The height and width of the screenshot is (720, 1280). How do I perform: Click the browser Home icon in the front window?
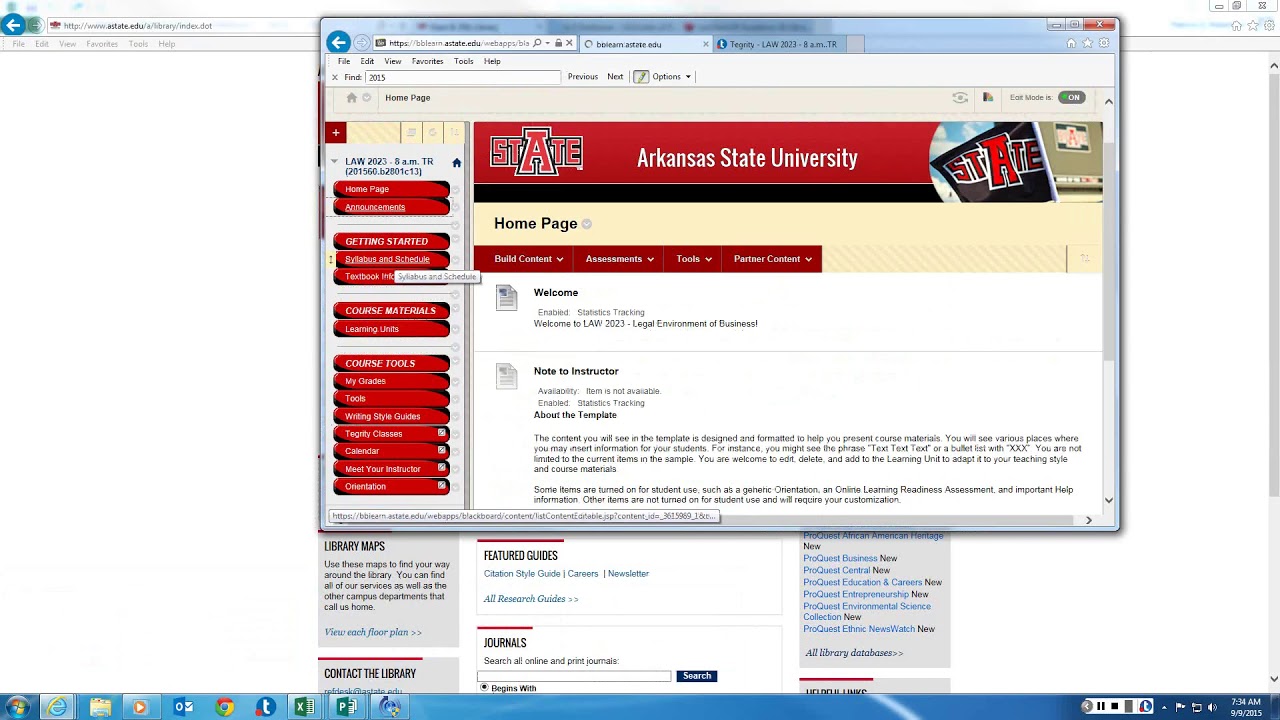click(1072, 43)
